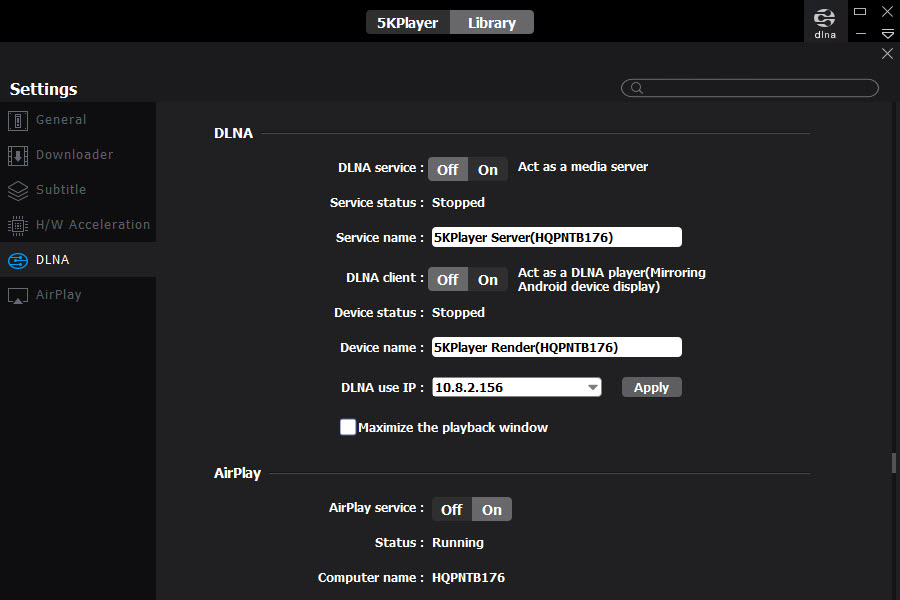Open the dlna icon in title bar
The image size is (900, 600).
825,22
